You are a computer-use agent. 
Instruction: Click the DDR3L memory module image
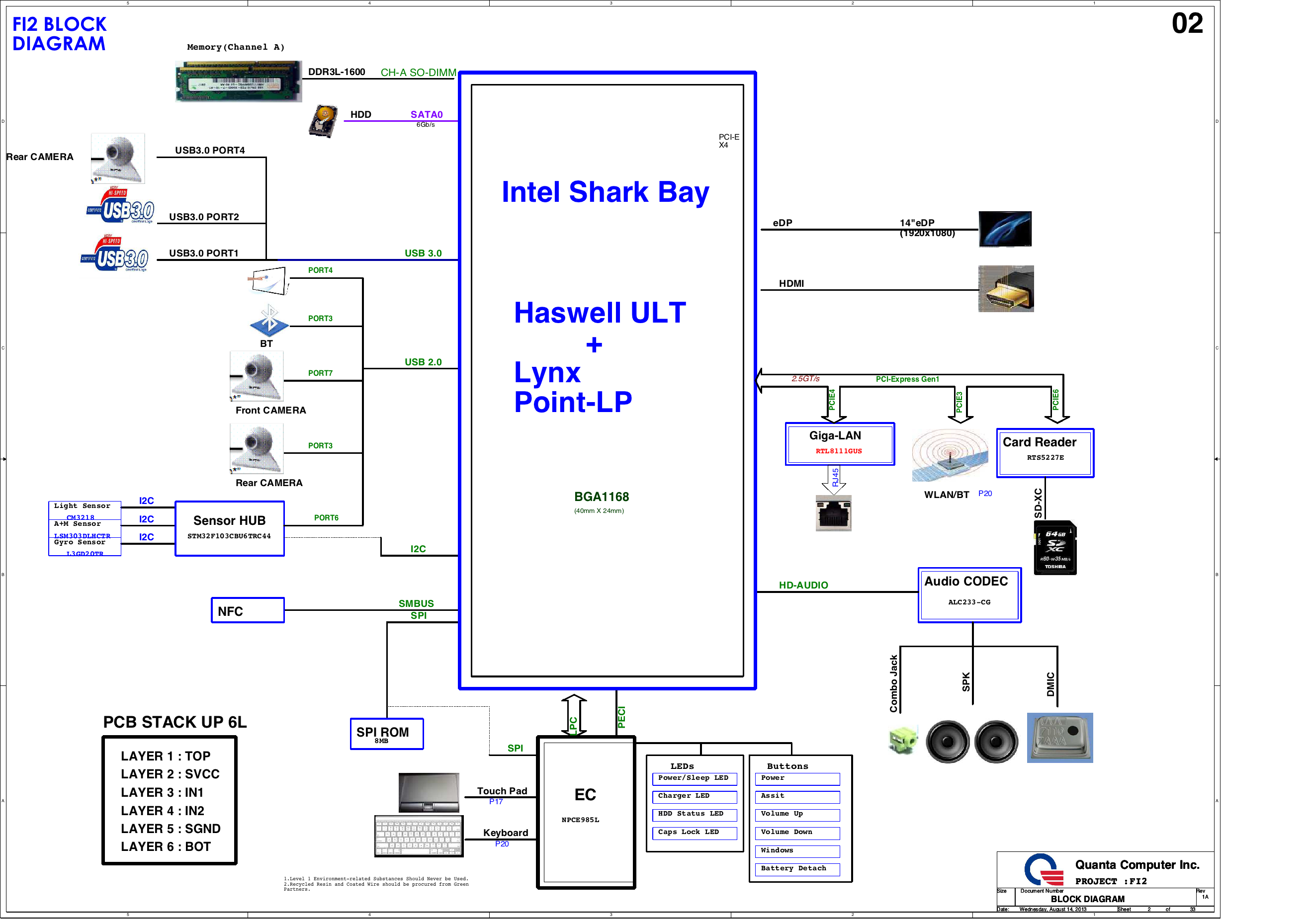tap(238, 82)
